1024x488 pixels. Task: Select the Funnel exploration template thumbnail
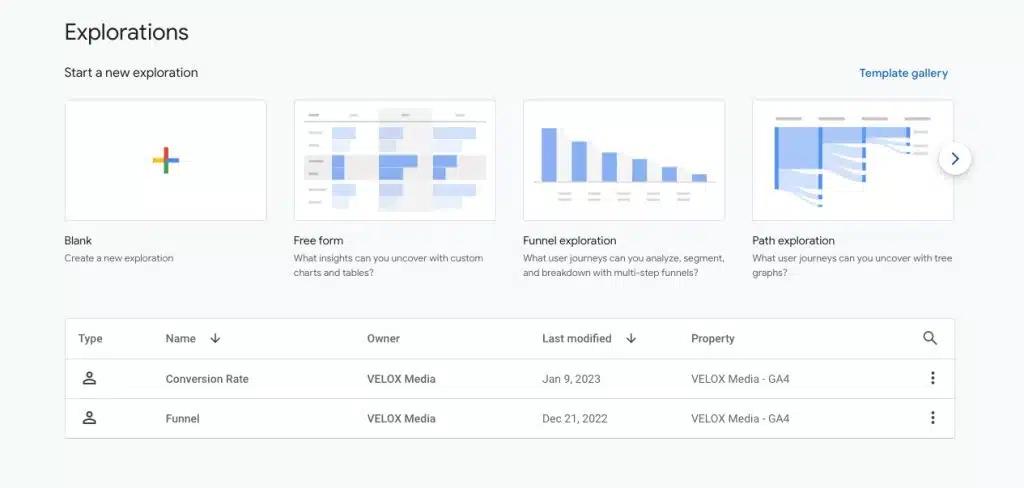tap(623, 160)
